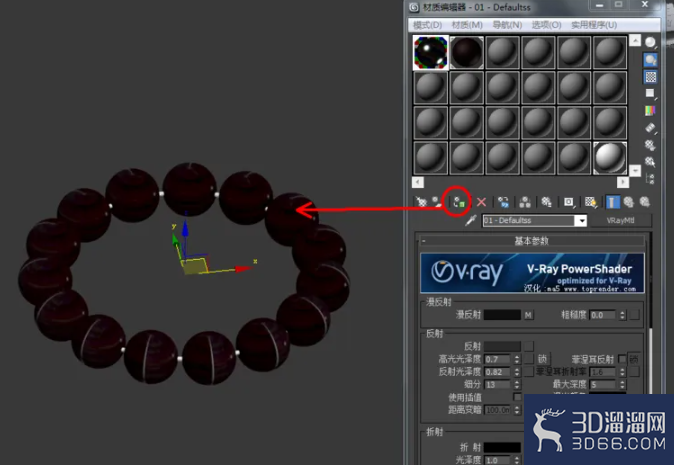Click the 反射光泽度 0.82 field
The height and width of the screenshot is (465, 674).
(x=499, y=372)
